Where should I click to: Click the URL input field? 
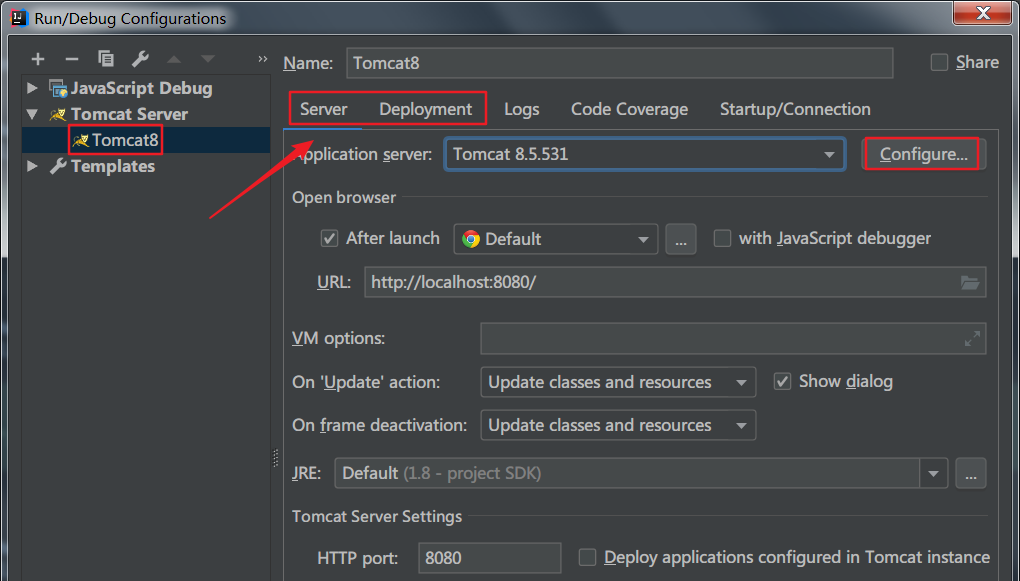pos(675,282)
